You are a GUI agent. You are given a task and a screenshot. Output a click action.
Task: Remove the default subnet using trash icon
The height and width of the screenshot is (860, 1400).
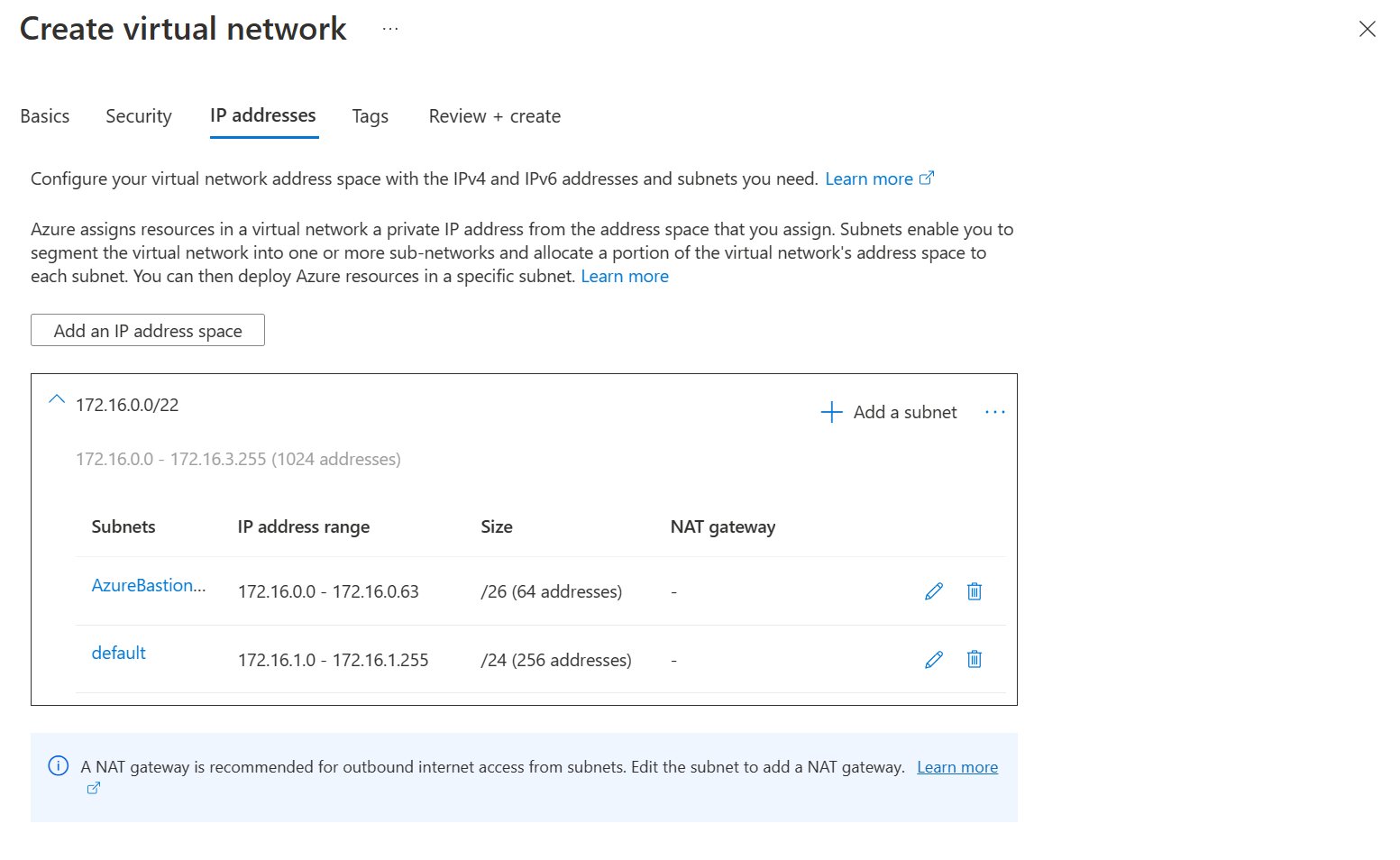(x=975, y=660)
